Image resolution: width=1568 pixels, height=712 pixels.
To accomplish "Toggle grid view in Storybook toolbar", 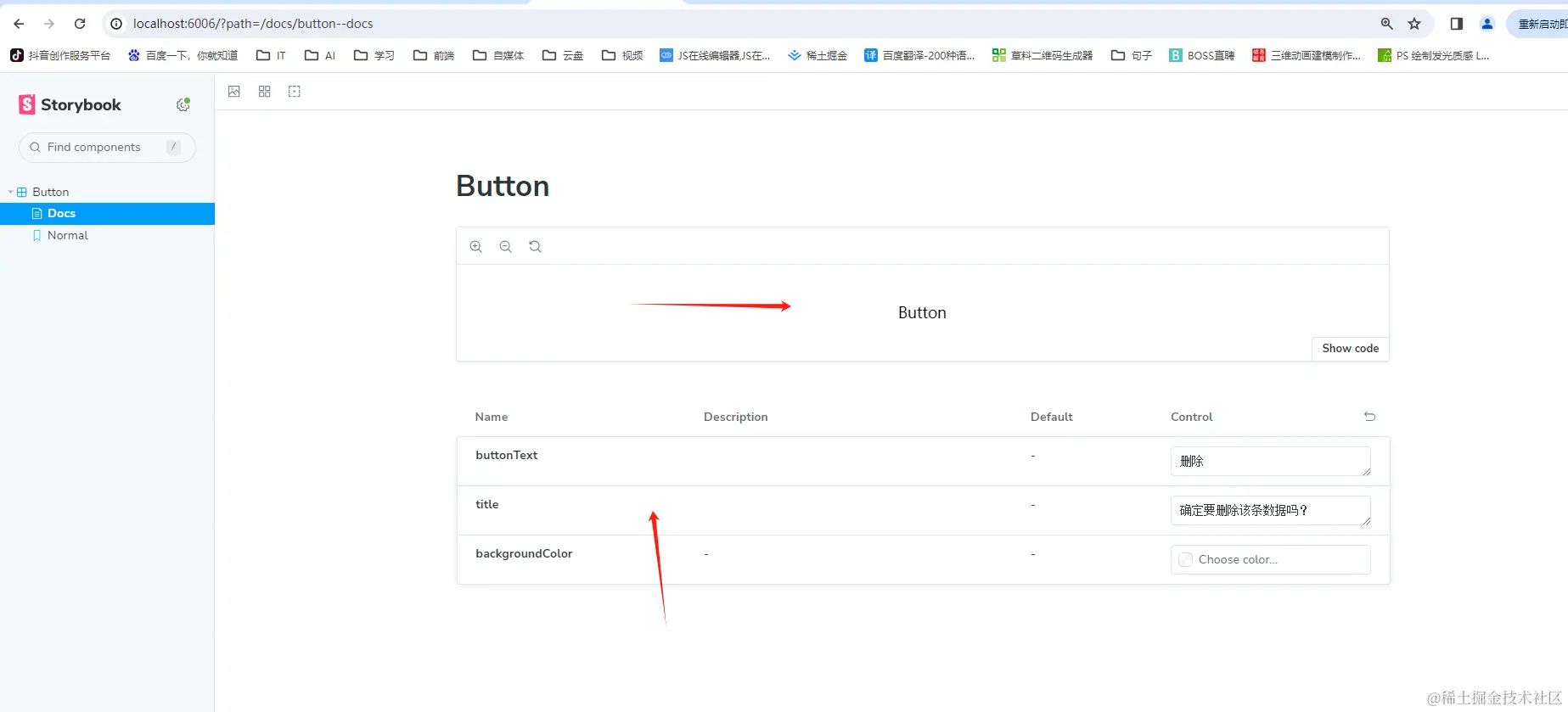I will (265, 92).
